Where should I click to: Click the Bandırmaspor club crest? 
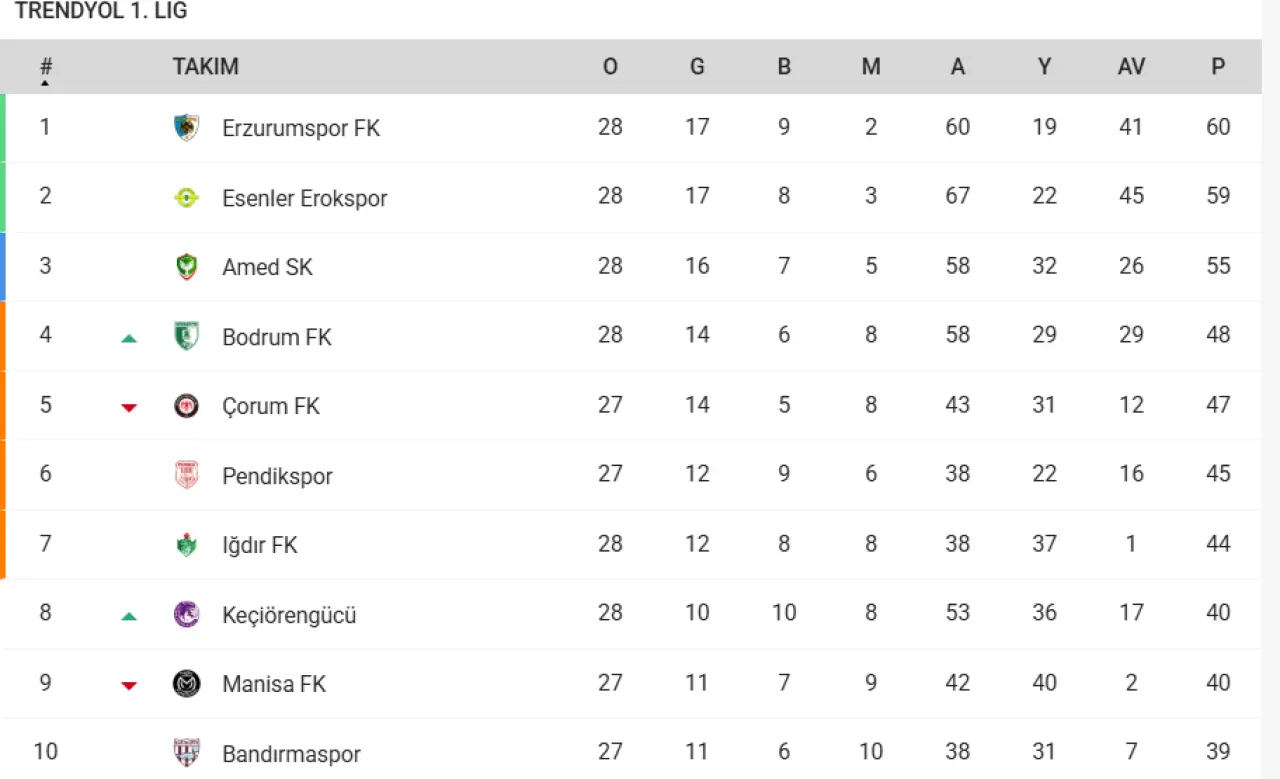(x=187, y=753)
